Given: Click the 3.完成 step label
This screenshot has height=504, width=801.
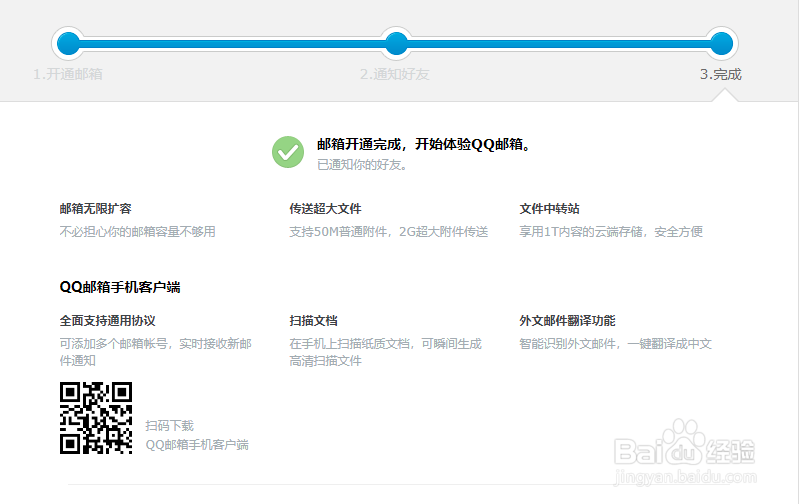Looking at the screenshot, I should 720,75.
